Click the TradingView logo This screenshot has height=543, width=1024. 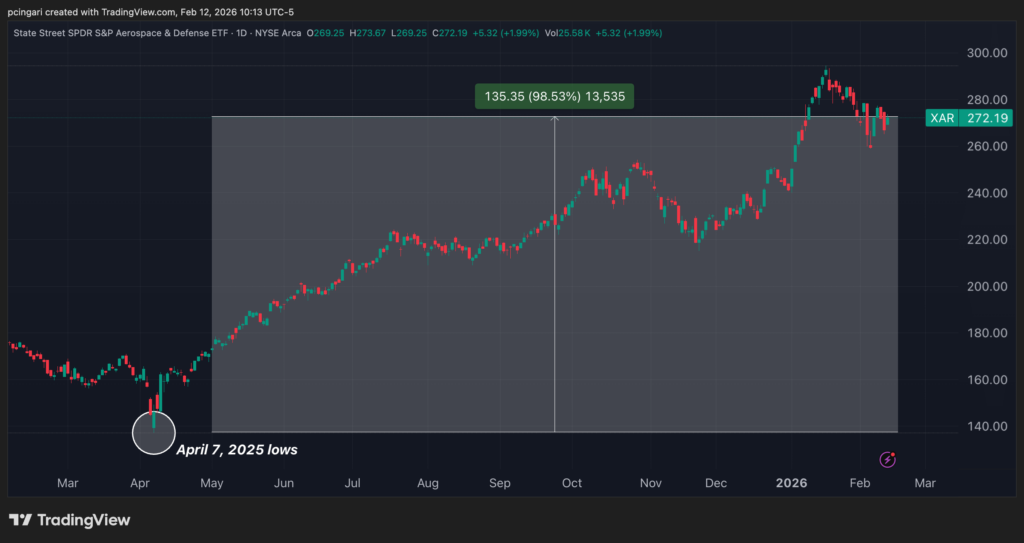pos(70,520)
